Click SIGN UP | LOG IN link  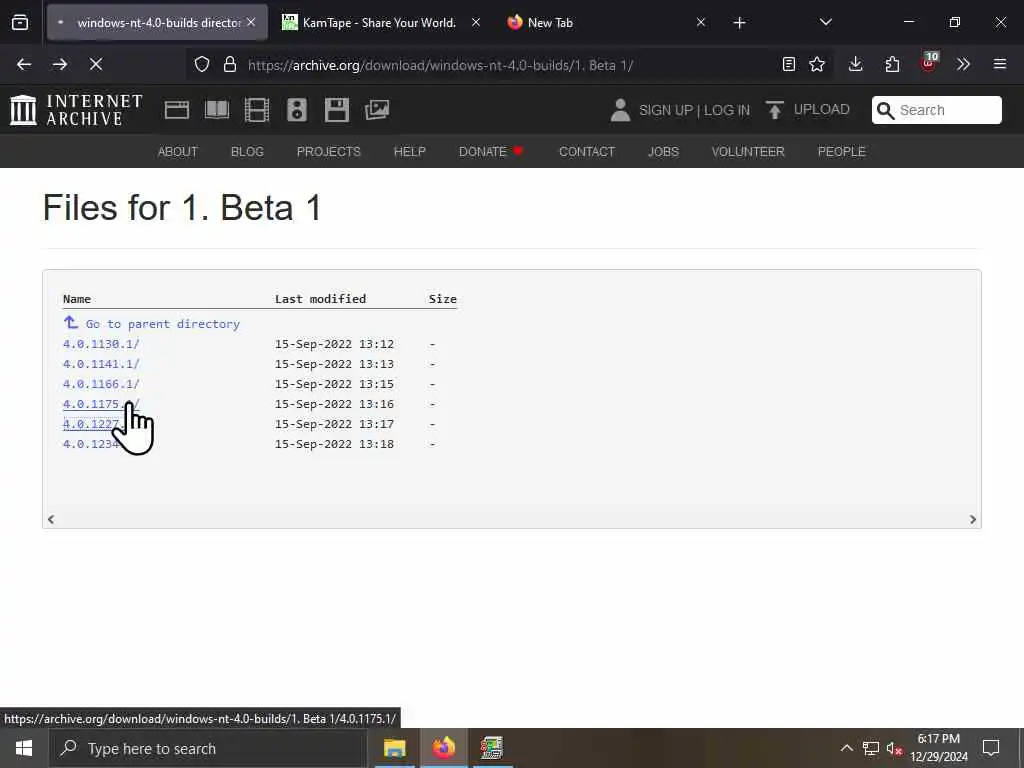[694, 110]
